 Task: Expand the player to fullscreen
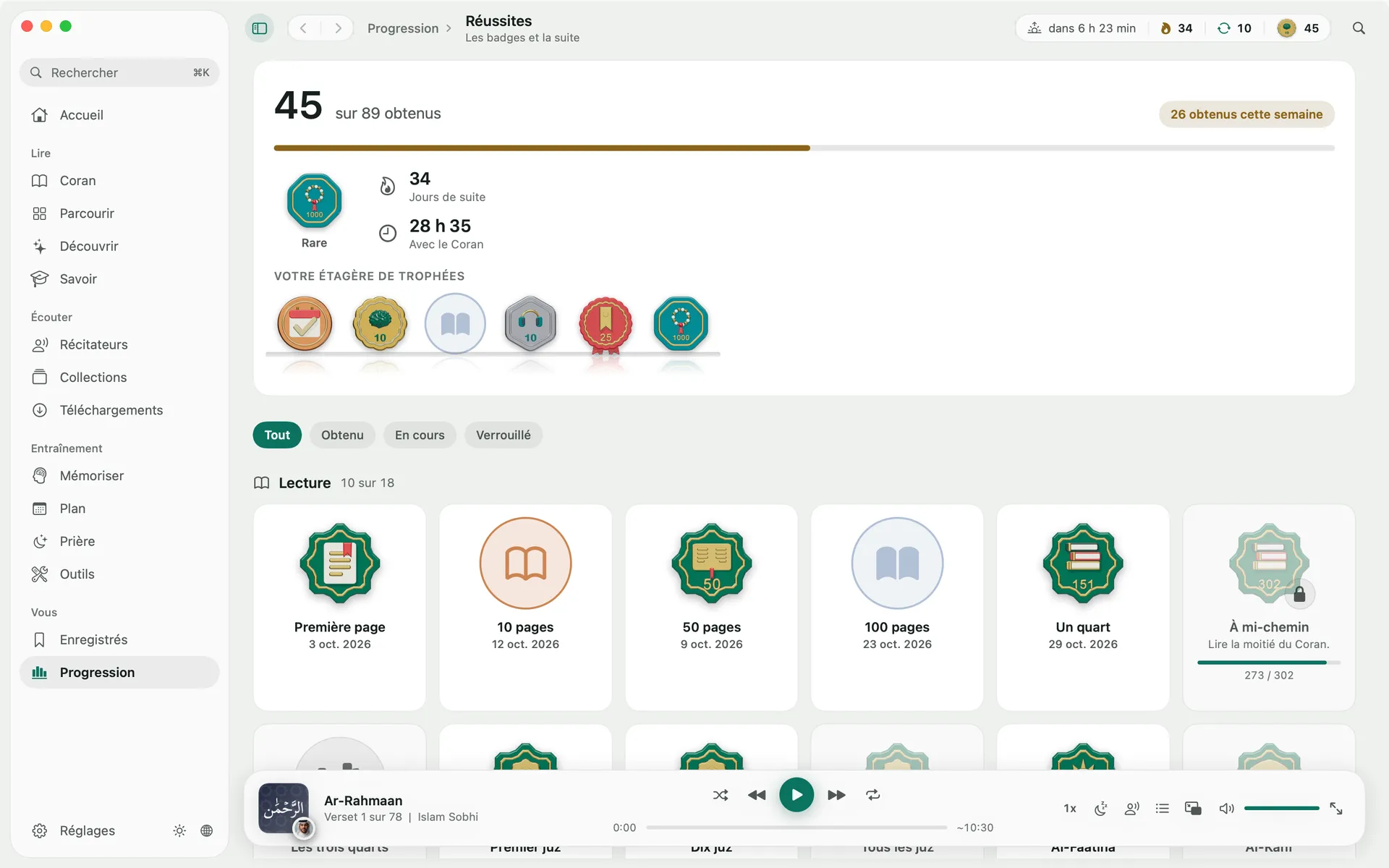[1336, 809]
